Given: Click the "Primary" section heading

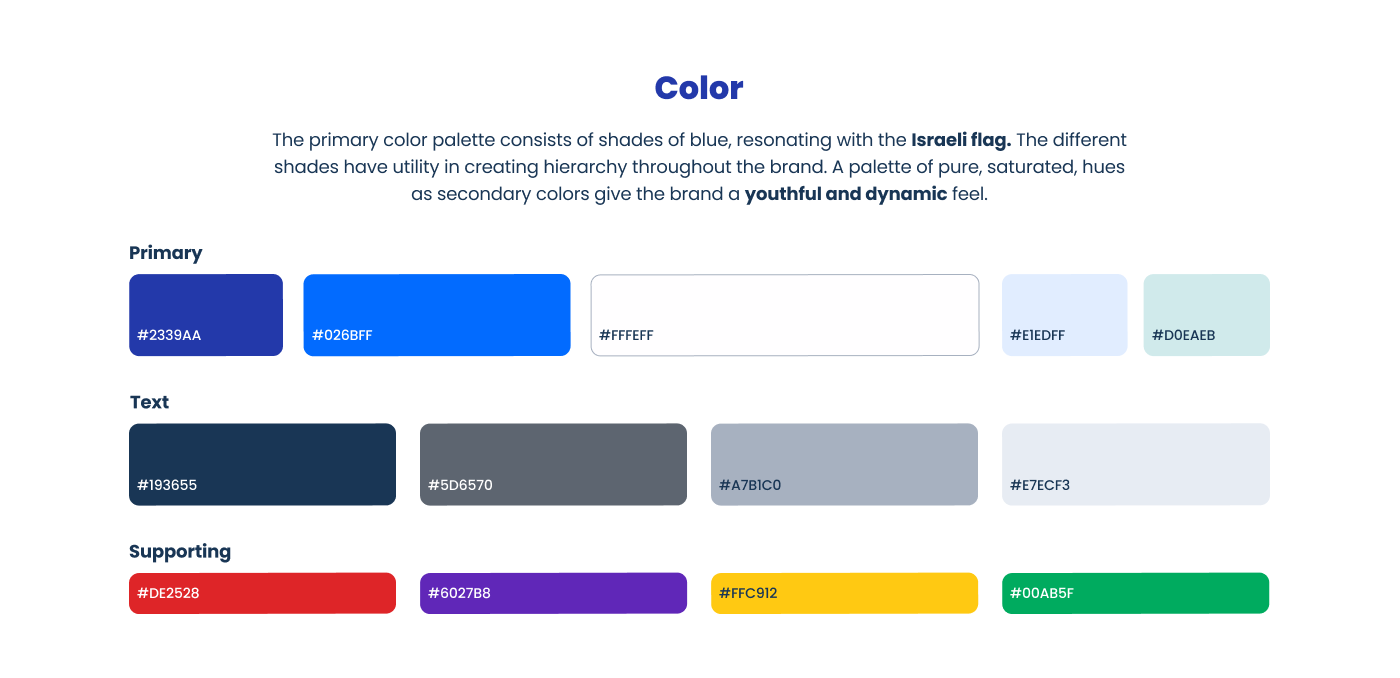Looking at the screenshot, I should (x=166, y=253).
